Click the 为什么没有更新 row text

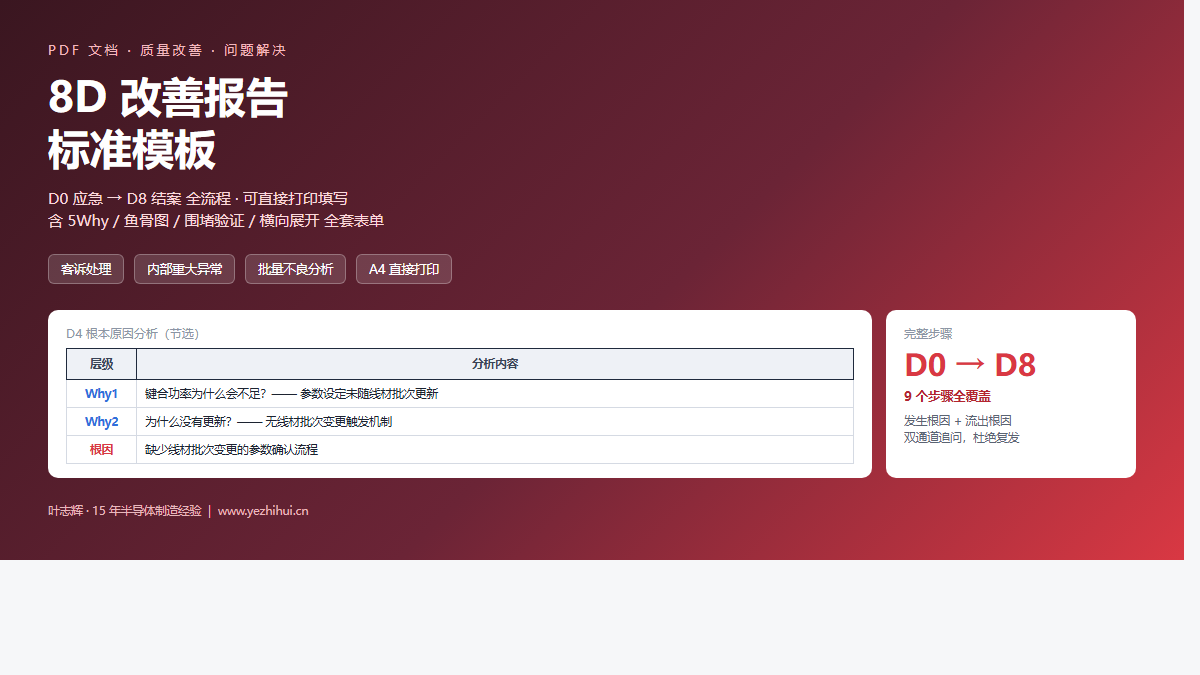tap(269, 422)
